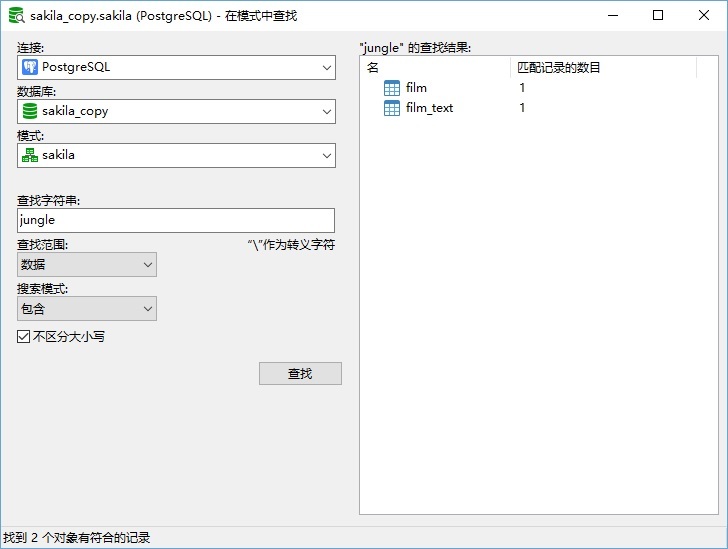Click the 名 column header

(x=436, y=68)
